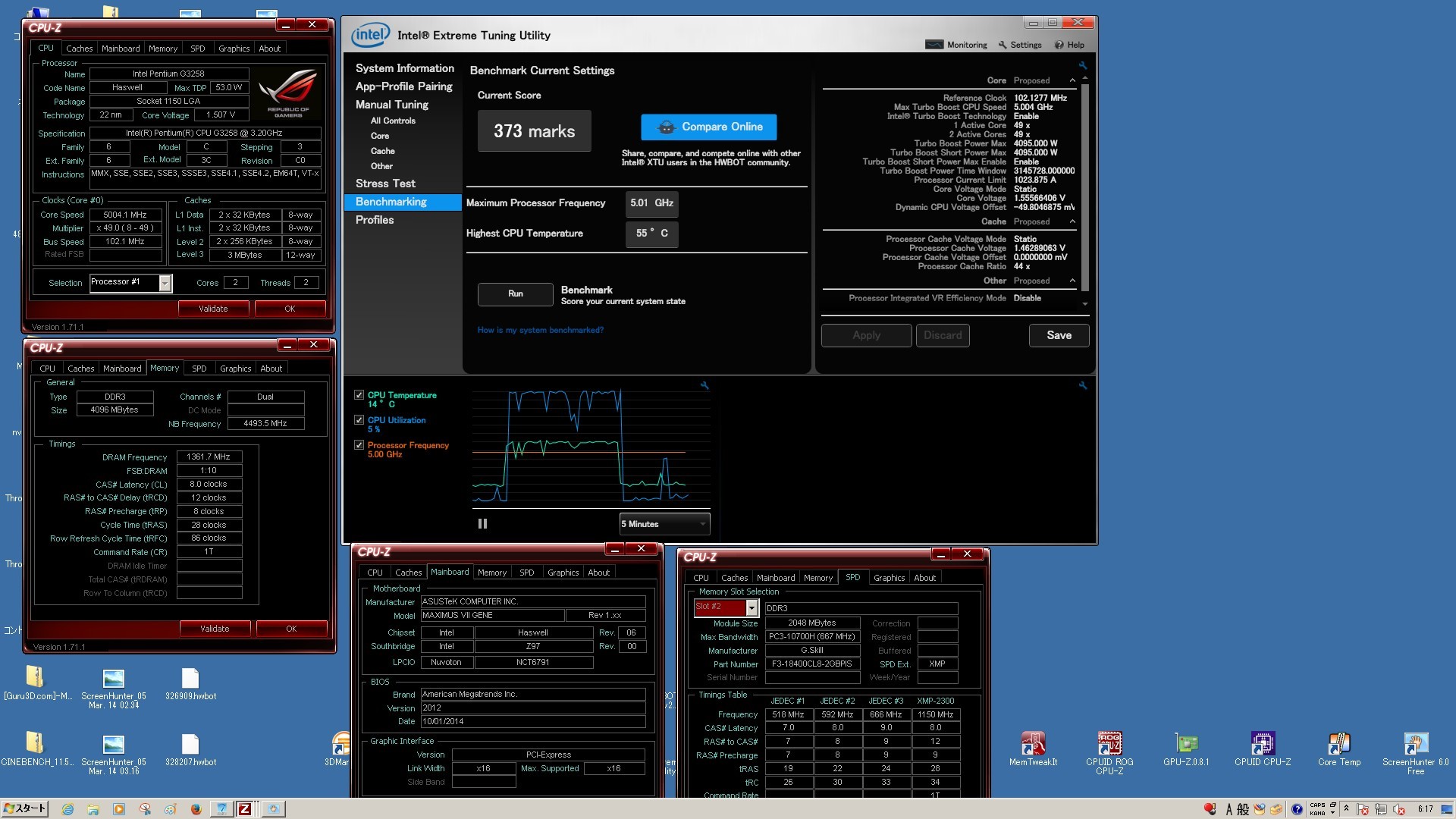Open 328207.hwbot file on desktop

pos(190,749)
